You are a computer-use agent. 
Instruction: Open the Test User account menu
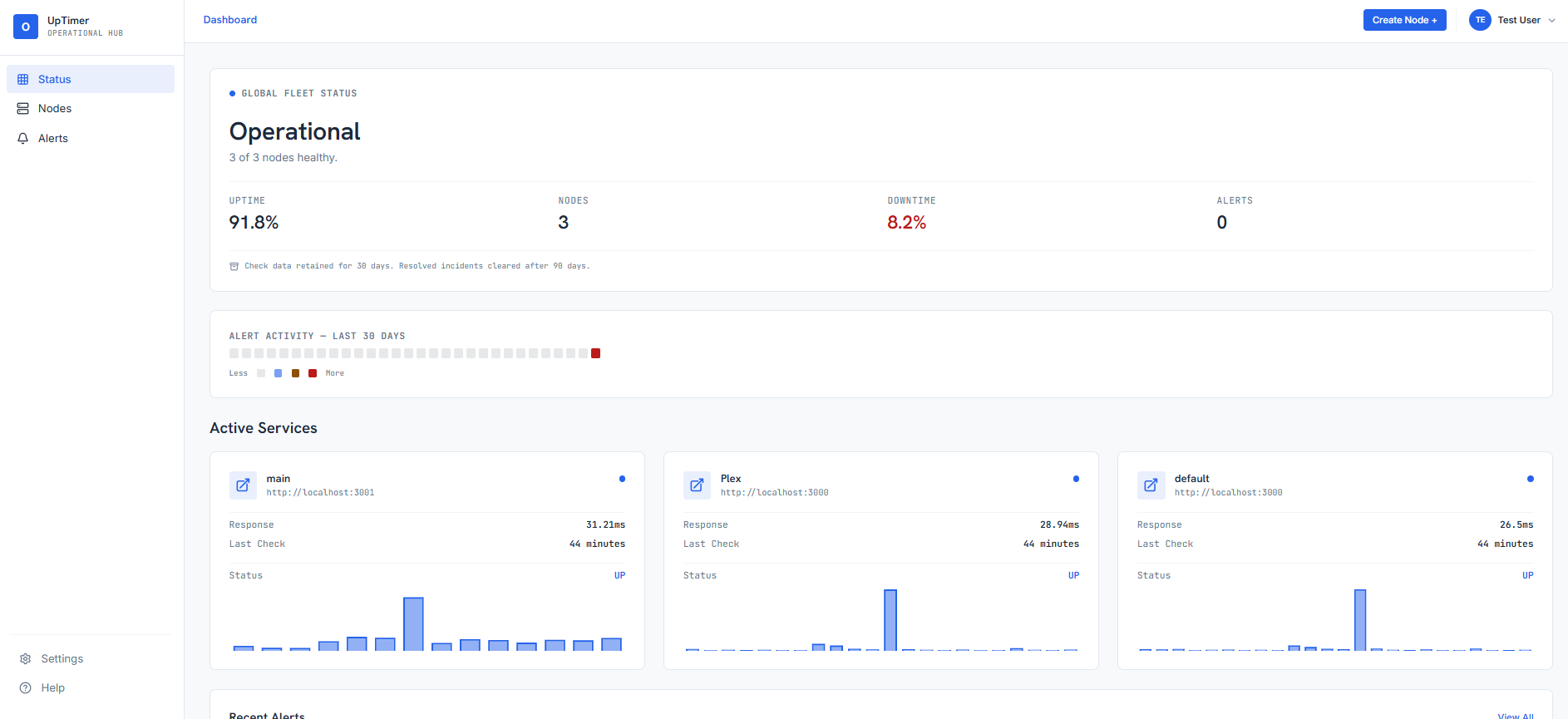click(1512, 20)
